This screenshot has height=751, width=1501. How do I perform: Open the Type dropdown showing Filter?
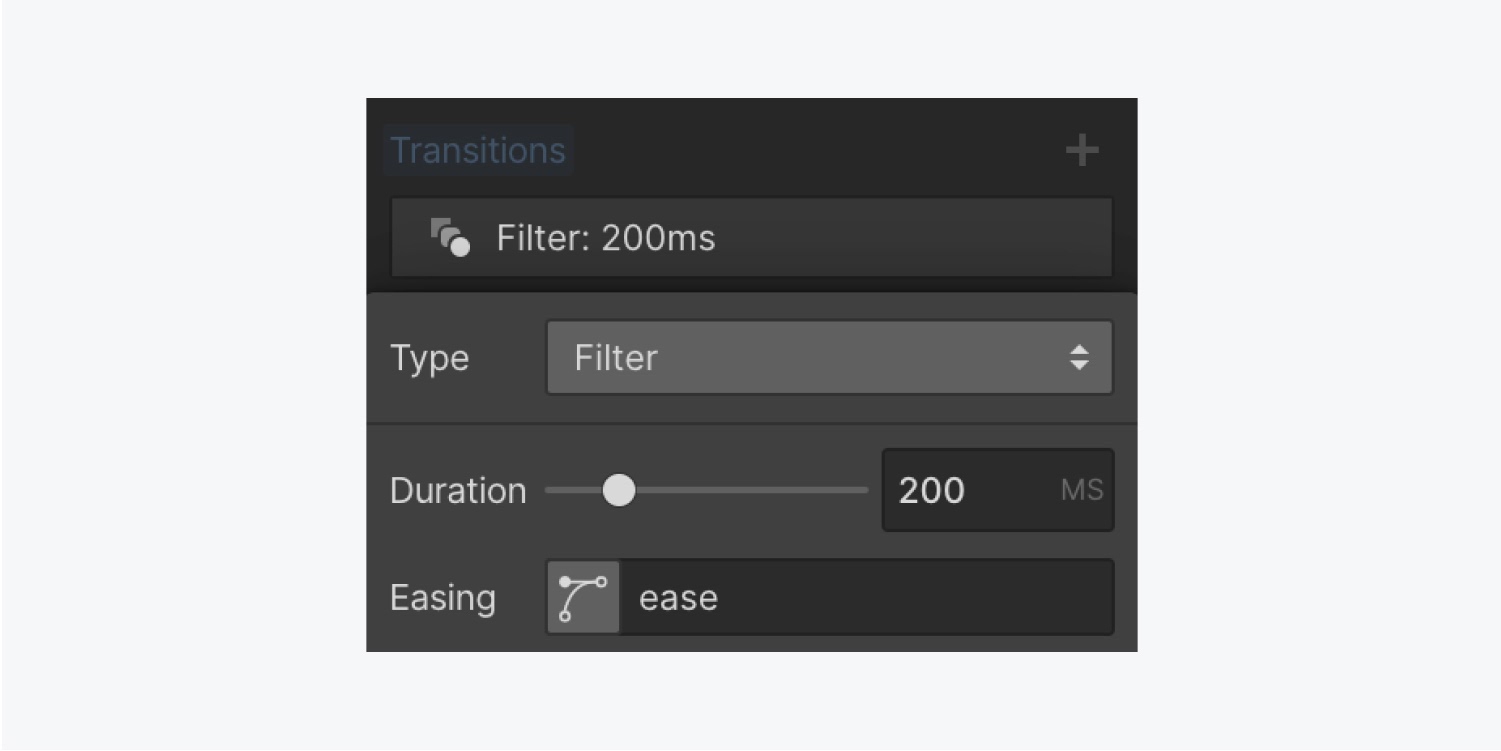(x=829, y=357)
